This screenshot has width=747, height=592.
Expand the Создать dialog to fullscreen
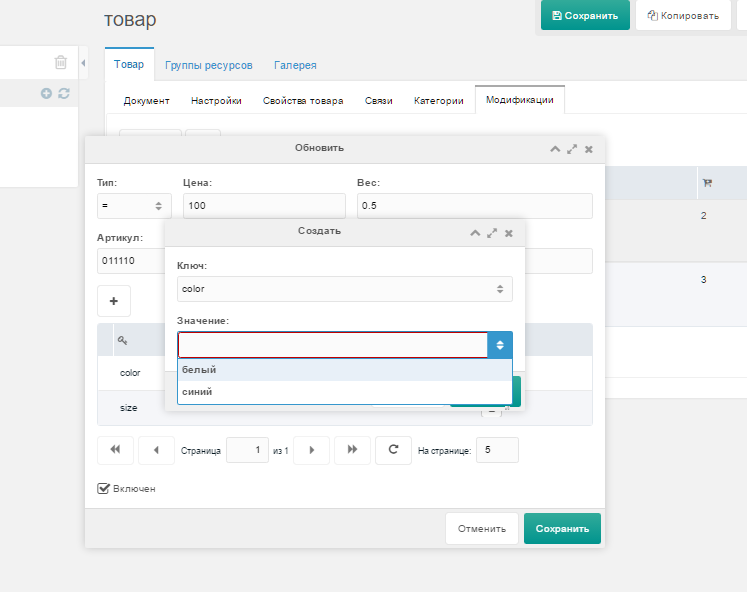(x=492, y=232)
